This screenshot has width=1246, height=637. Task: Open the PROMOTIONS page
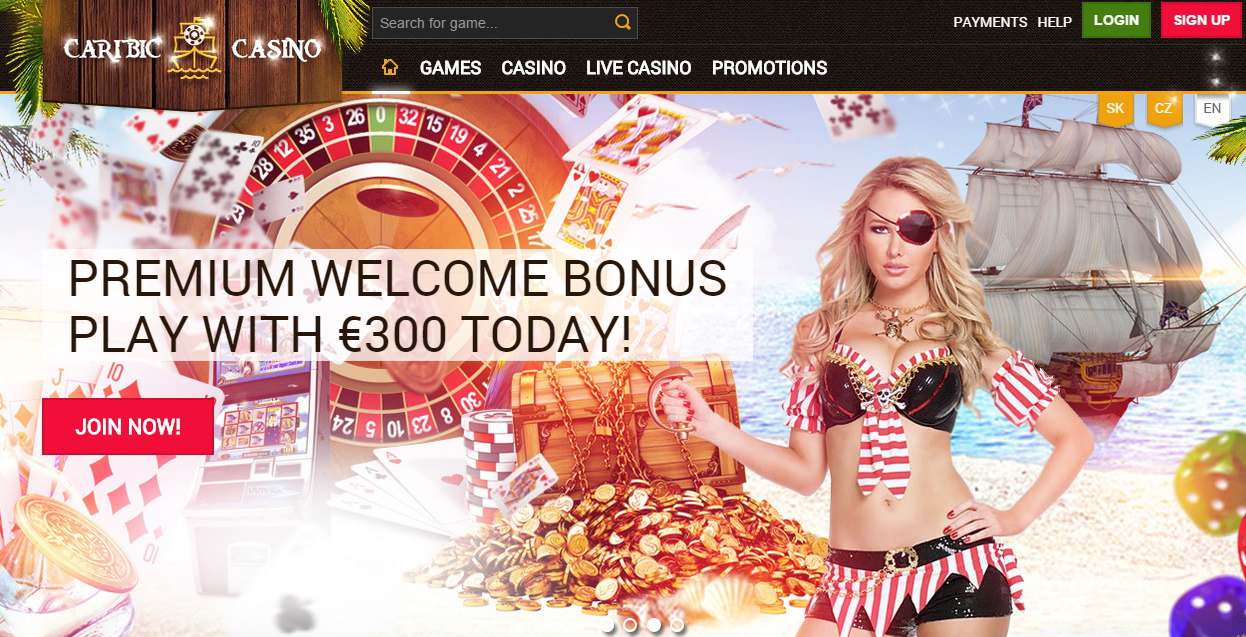(769, 68)
